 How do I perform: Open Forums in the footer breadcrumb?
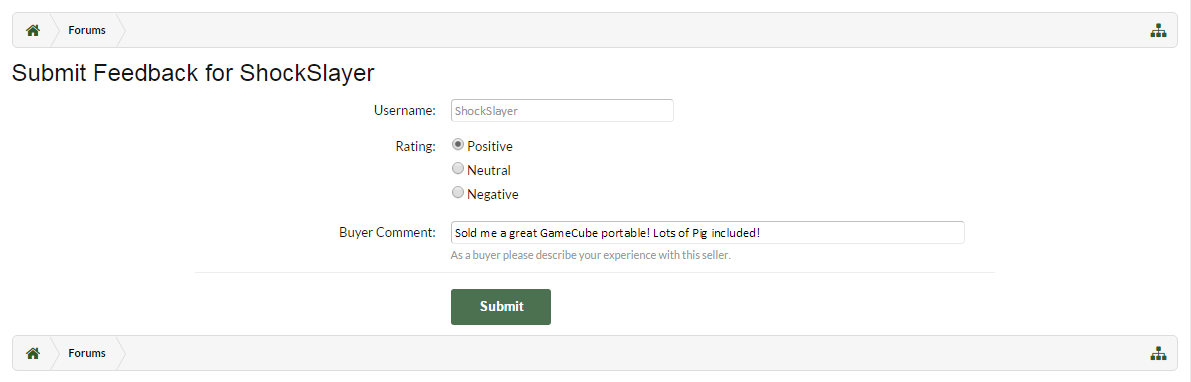[x=87, y=353]
